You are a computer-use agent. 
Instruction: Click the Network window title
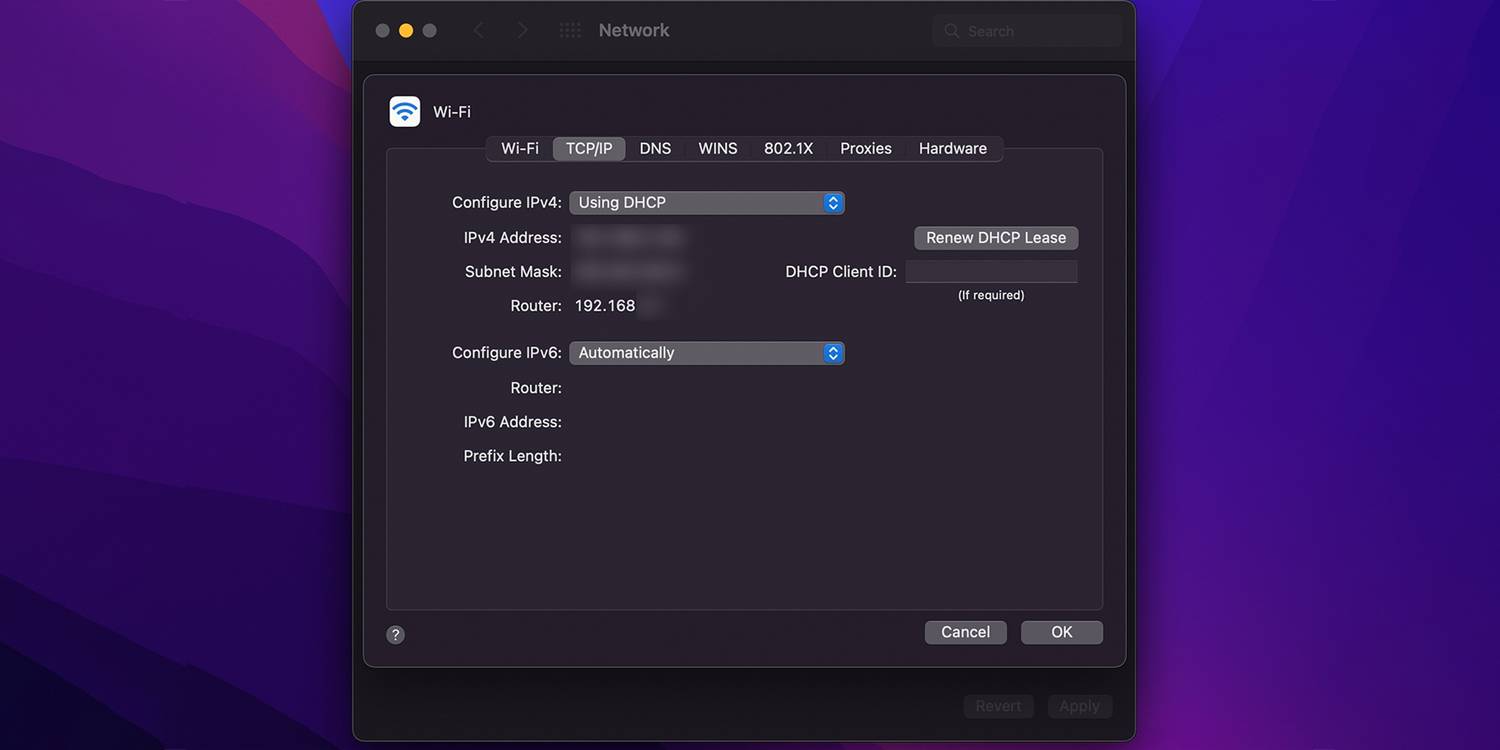[634, 31]
